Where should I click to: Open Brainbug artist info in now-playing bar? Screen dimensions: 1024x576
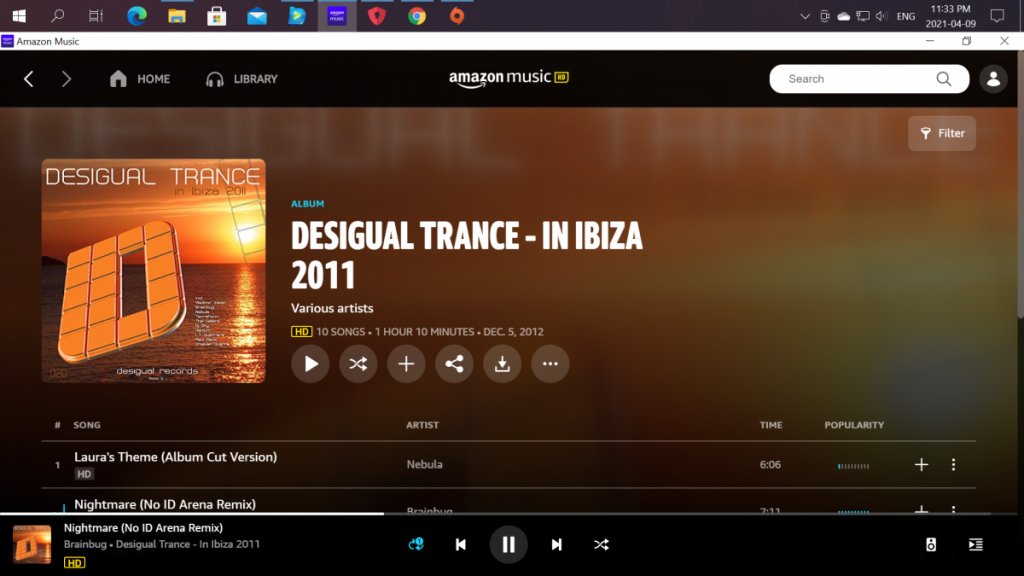[85, 544]
